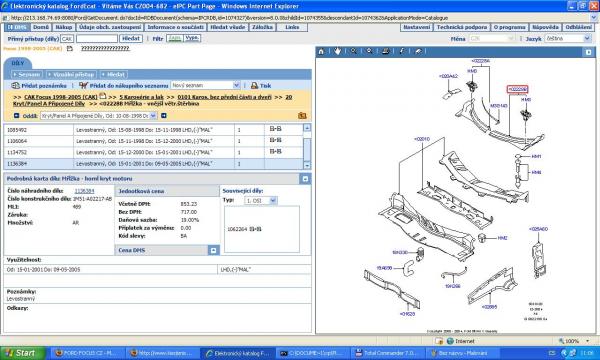Select the hand pan tool

[x=337, y=51]
